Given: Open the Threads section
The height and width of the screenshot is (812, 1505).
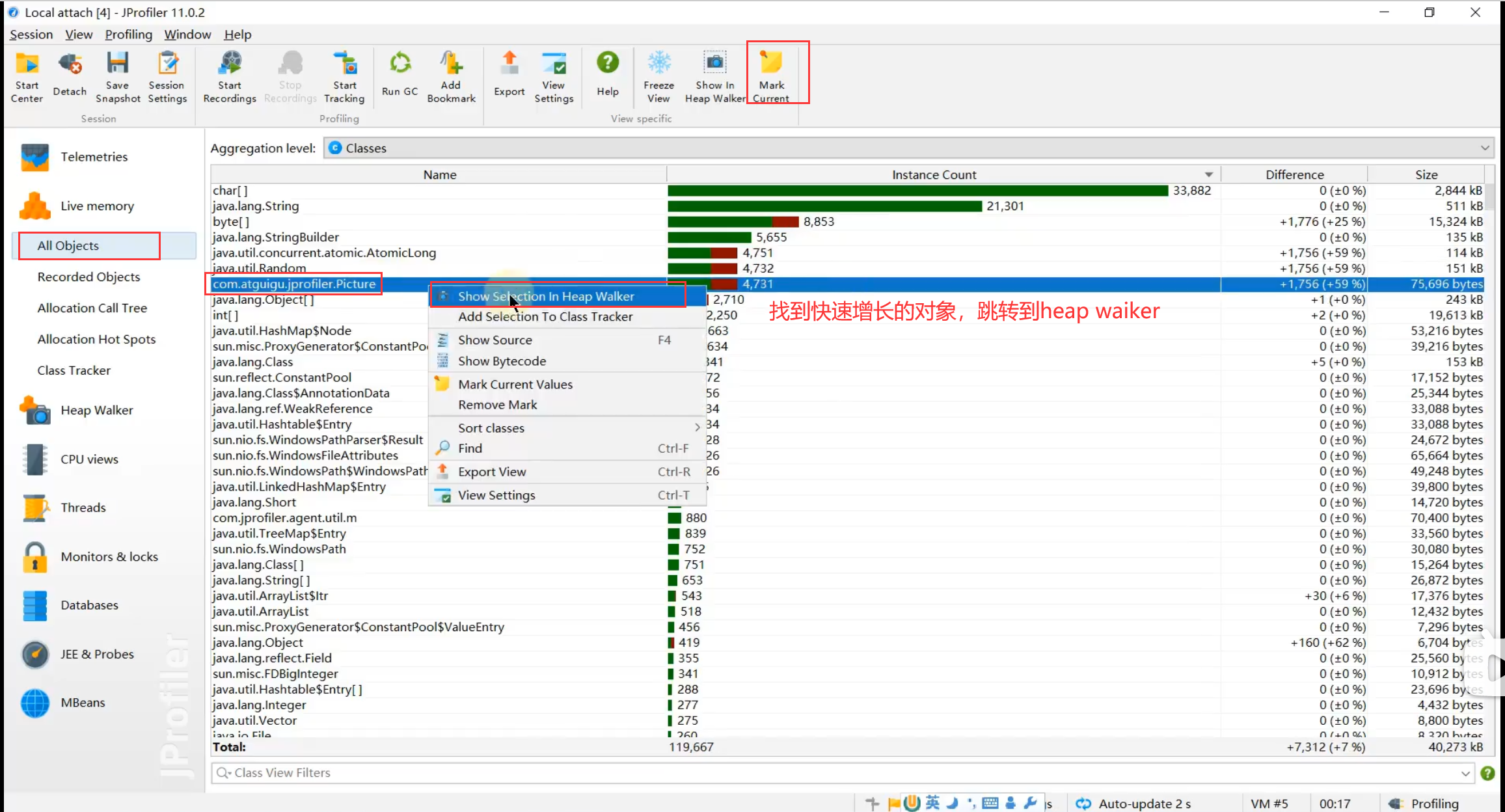Looking at the screenshot, I should [x=83, y=507].
